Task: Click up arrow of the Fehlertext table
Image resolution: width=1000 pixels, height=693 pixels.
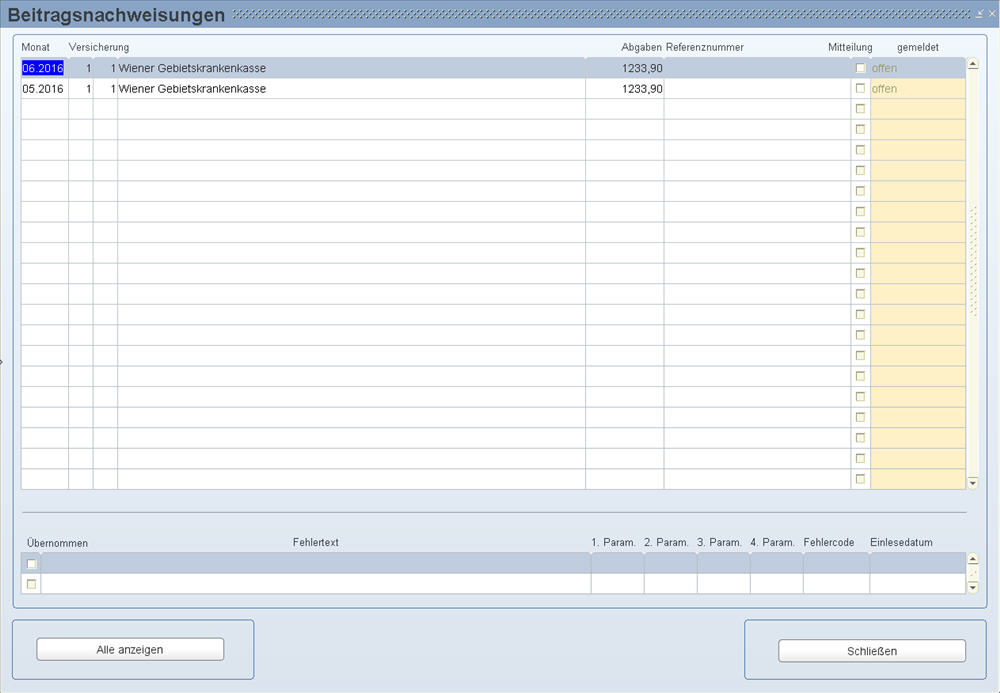Action: click(x=974, y=560)
